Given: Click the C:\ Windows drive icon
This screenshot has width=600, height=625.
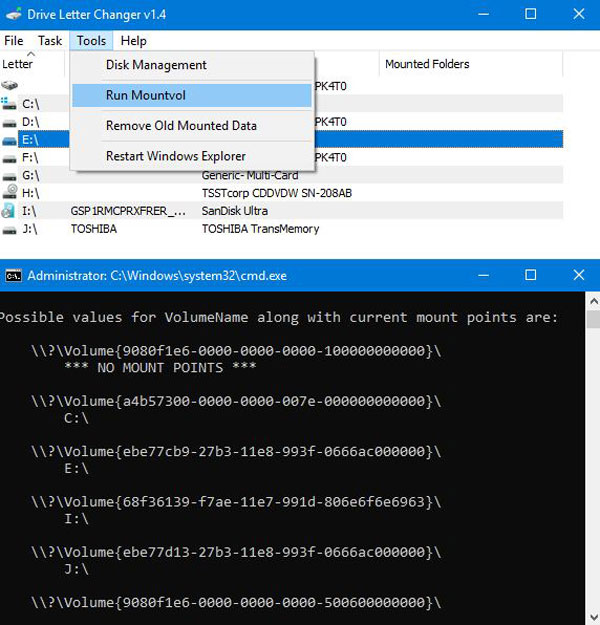Looking at the screenshot, I should click(9, 103).
